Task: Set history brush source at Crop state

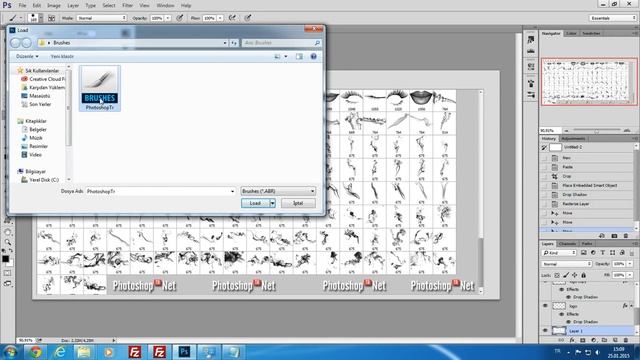Action: pos(544,176)
